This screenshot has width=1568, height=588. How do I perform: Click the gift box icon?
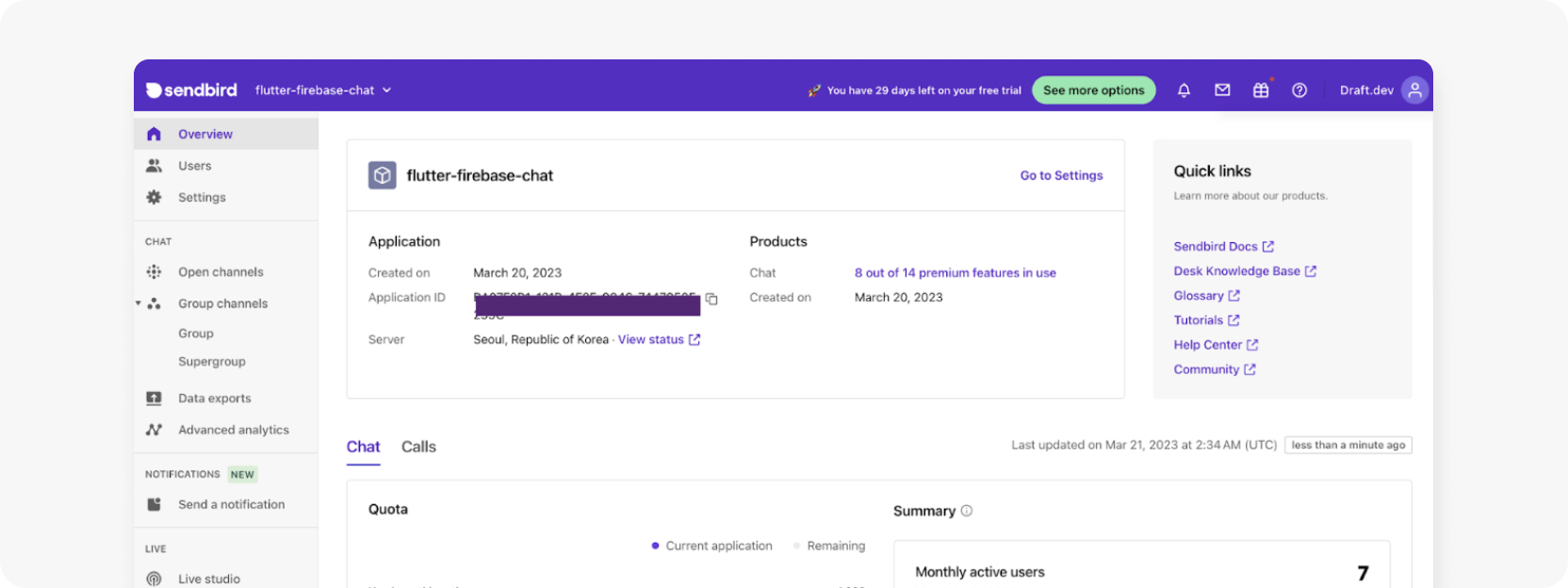[1261, 90]
